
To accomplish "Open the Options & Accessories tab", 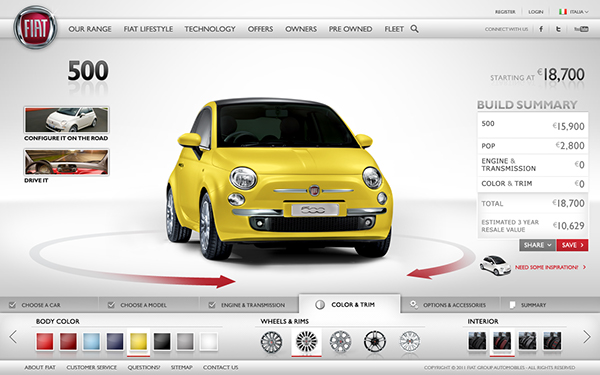I will tap(450, 305).
